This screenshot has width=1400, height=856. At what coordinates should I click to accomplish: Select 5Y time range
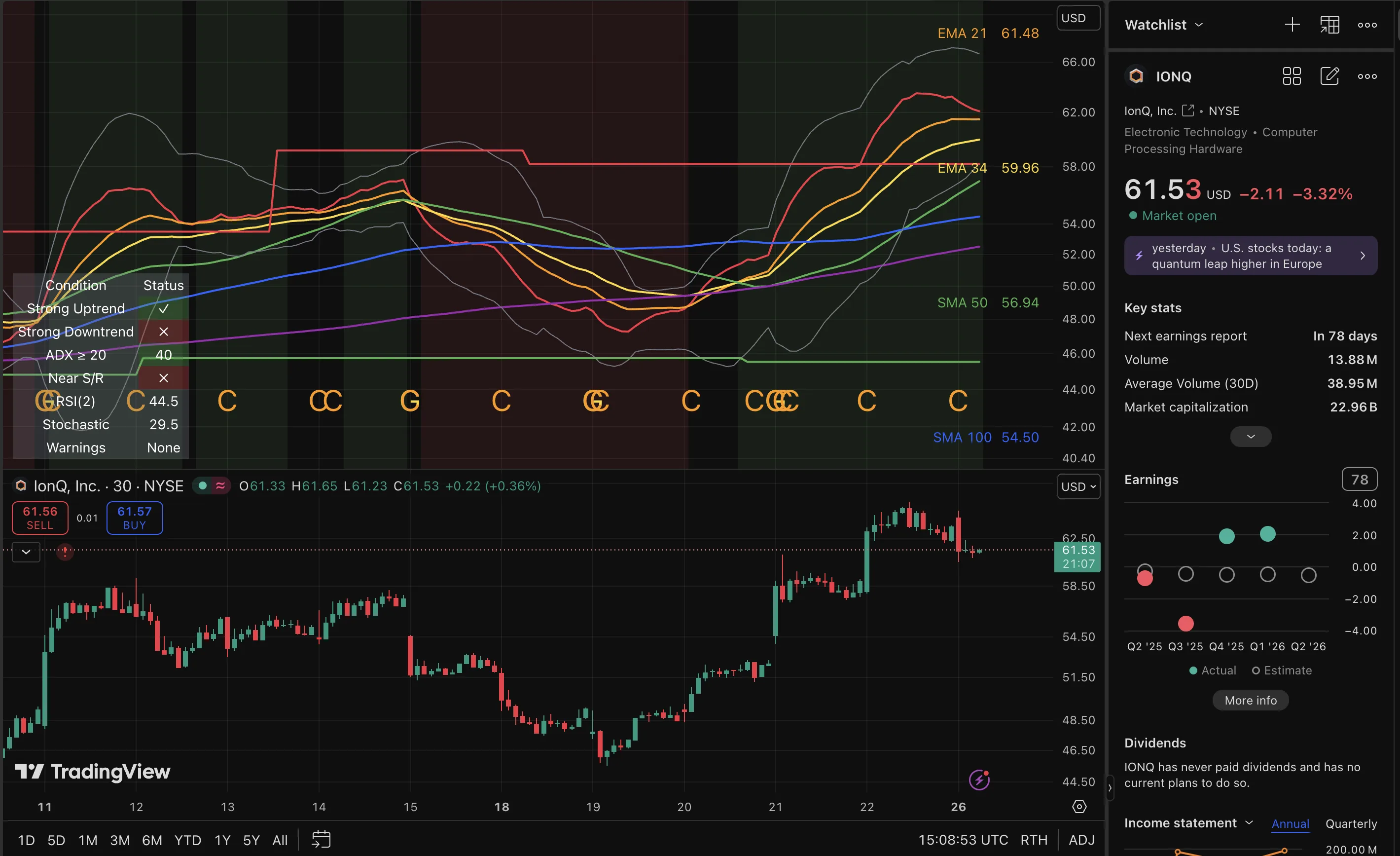251,840
